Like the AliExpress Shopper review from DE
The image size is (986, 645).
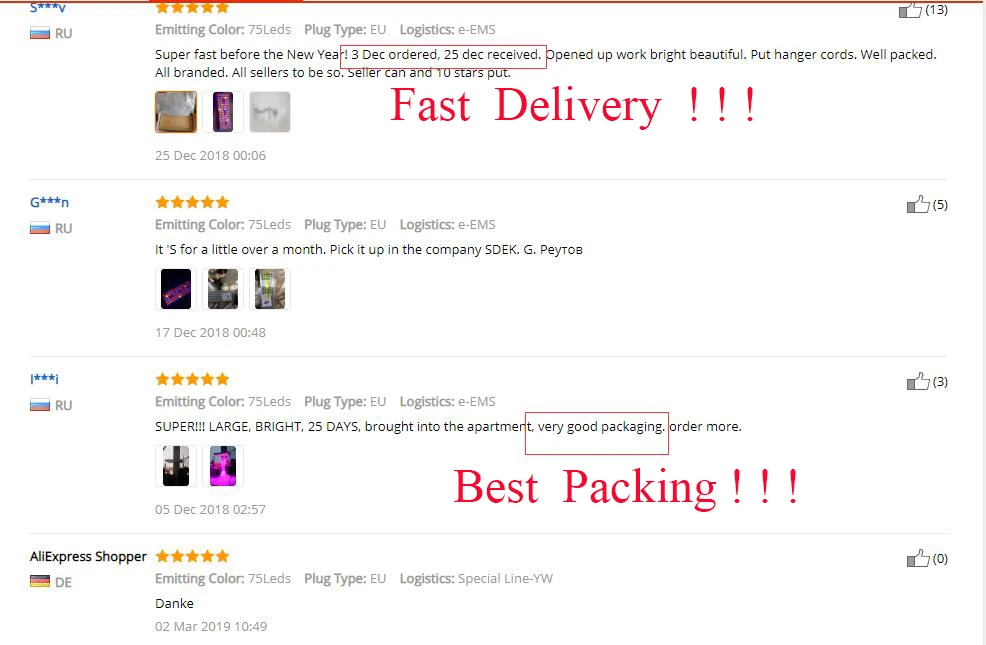pyautogui.click(x=918, y=558)
